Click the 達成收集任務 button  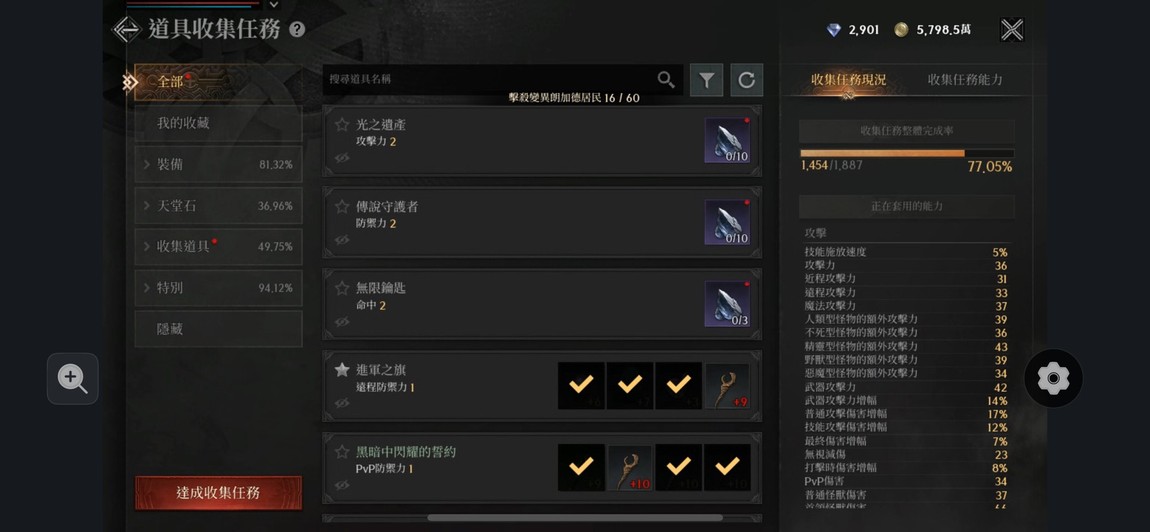click(219, 492)
